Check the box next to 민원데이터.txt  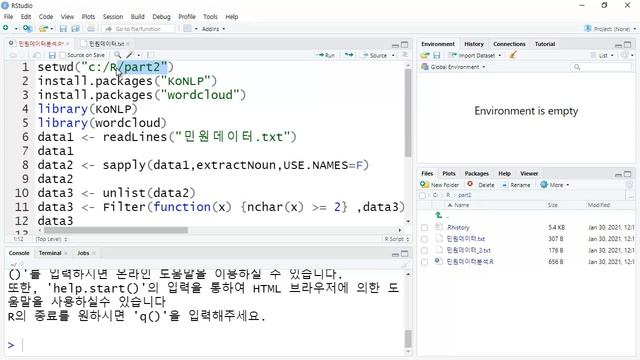pos(424,239)
